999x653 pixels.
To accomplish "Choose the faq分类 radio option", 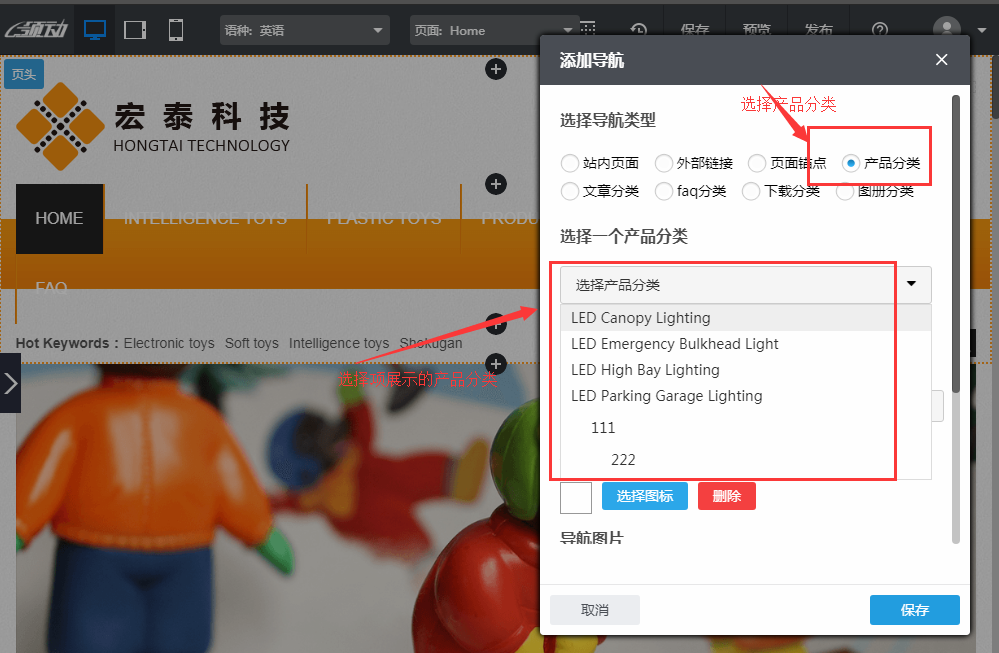I will coord(664,191).
